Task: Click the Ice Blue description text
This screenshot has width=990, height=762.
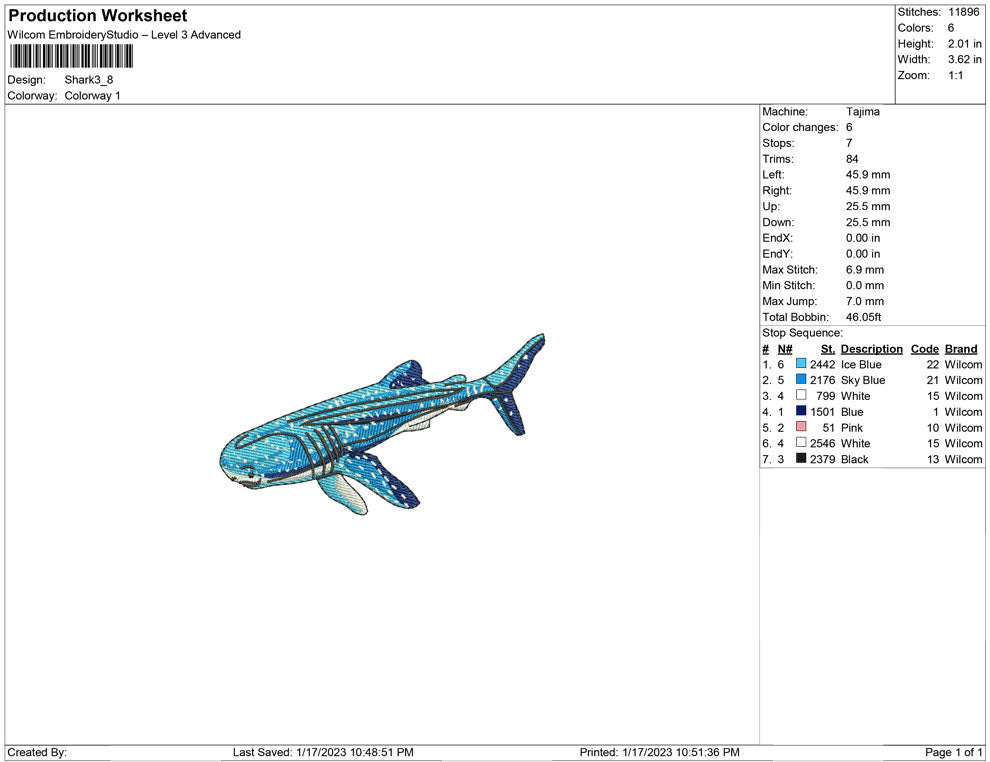Action: click(861, 364)
